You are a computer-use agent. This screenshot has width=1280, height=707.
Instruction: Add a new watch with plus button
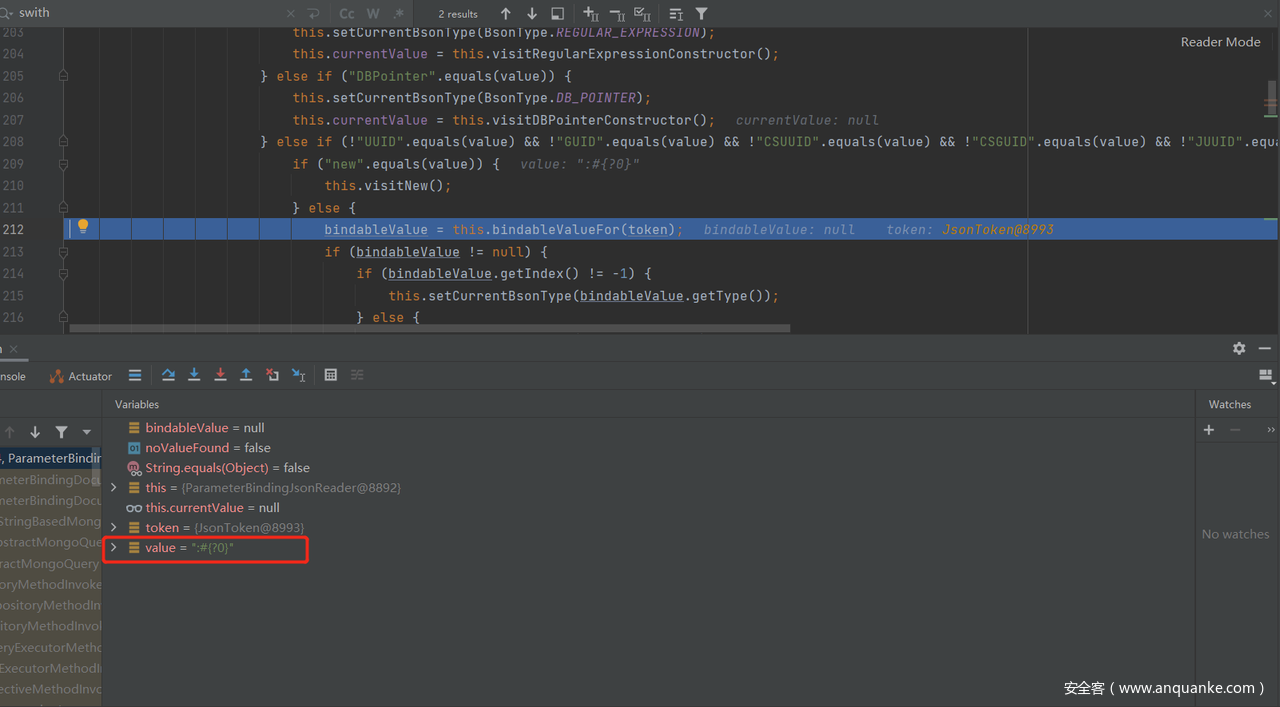tap(1209, 430)
